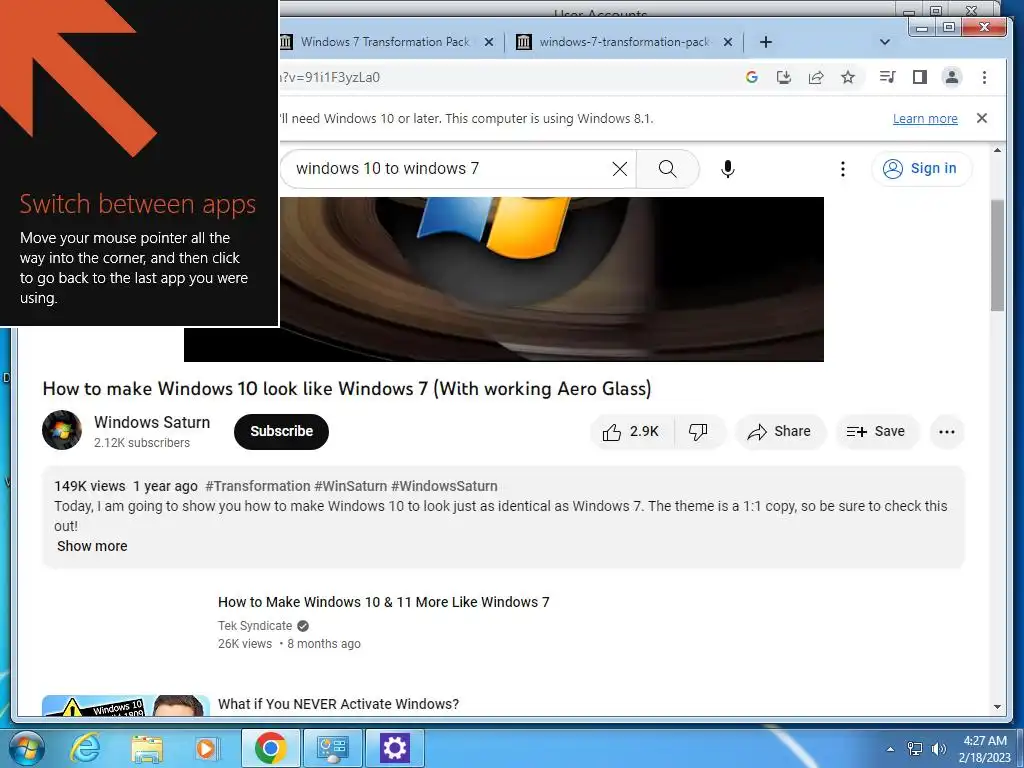Switch to Windows 7 Transformation Pack tab
The height and width of the screenshot is (768, 1024).
(x=385, y=42)
